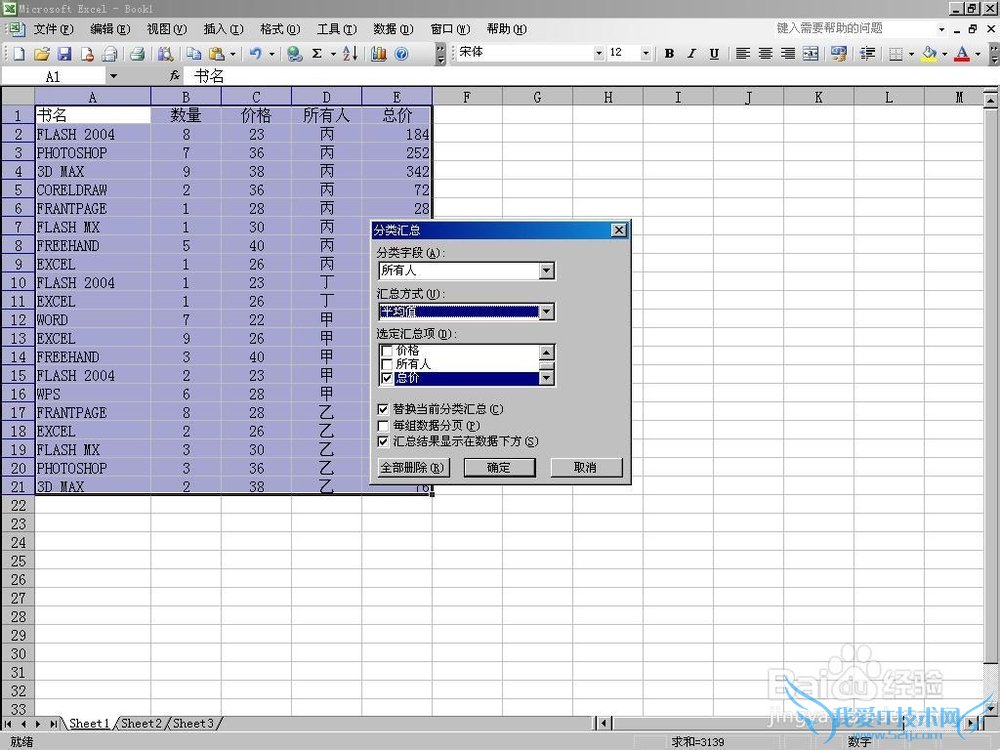Click the 确定 button in the dialog
This screenshot has width=1000, height=750.
[499, 468]
